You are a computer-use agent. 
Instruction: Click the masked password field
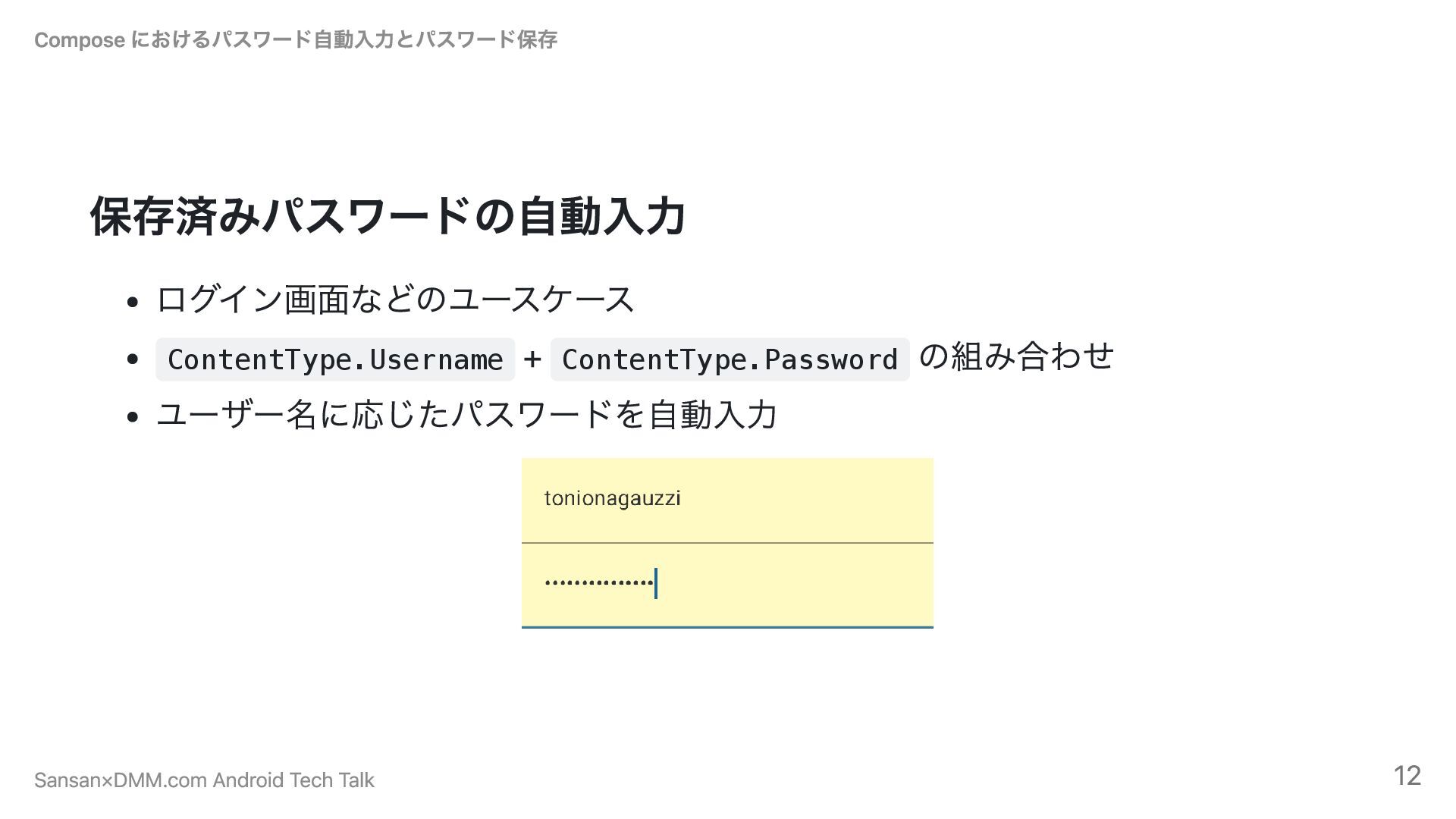point(727,585)
